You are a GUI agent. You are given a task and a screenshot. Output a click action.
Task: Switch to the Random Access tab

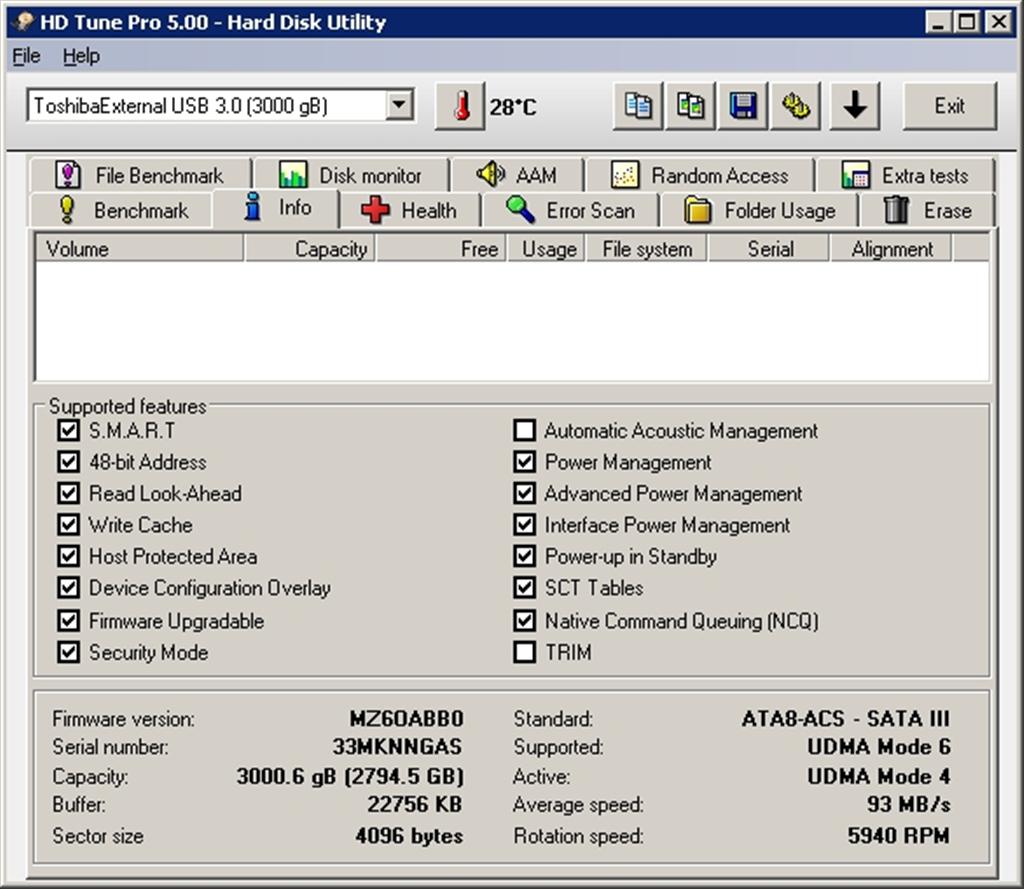tap(699, 175)
